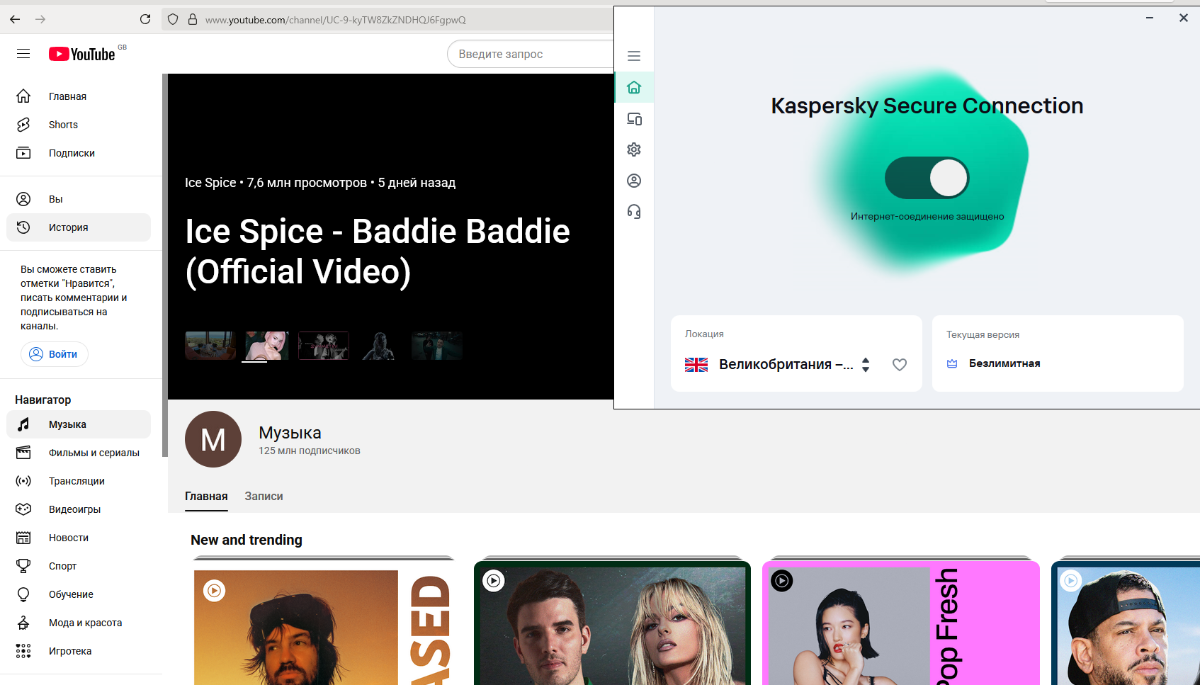Viewport: 1200px width, 685px height.
Task: Open Великобритания location dropdown
Action: pos(779,365)
